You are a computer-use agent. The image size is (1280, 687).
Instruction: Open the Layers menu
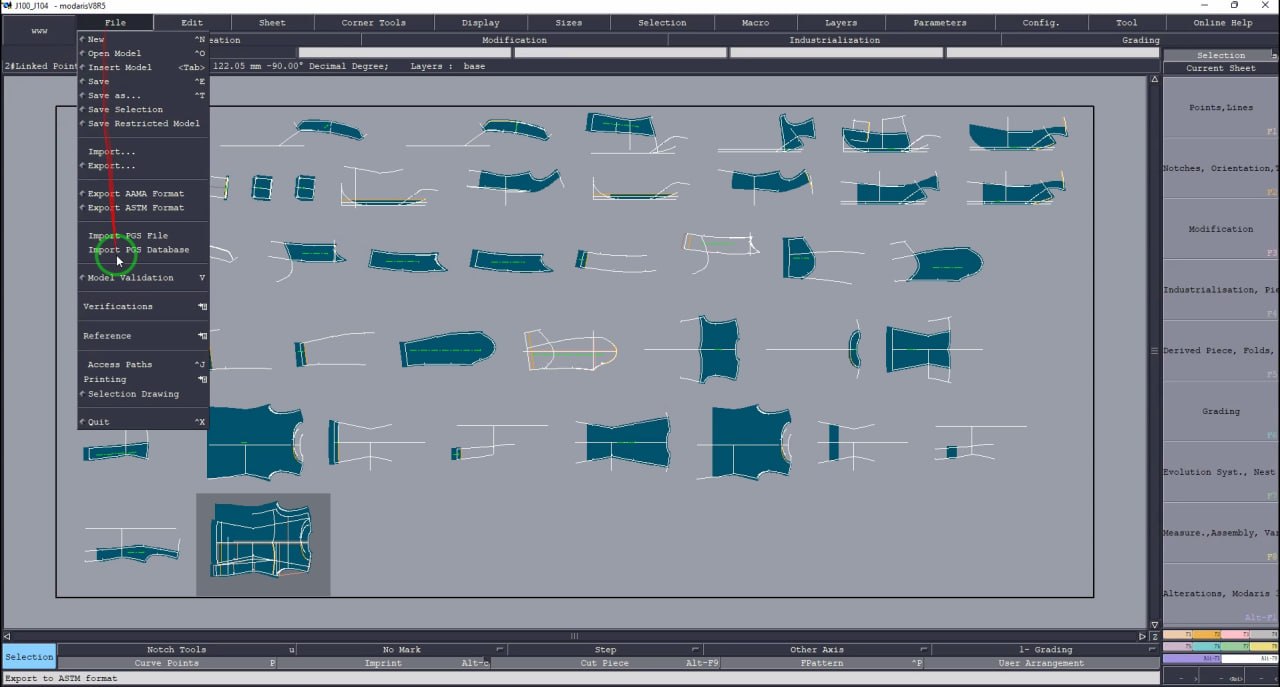841,22
